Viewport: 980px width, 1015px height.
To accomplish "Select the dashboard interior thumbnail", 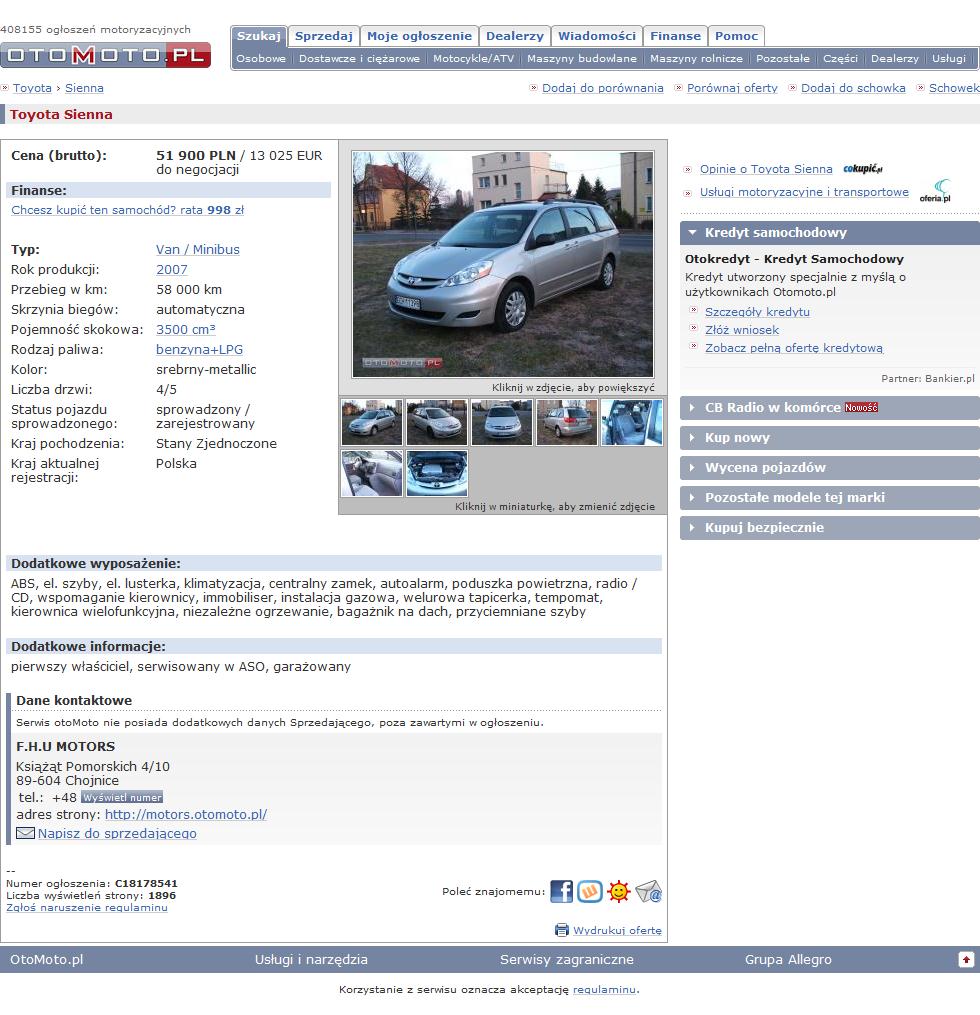I will pos(372,473).
